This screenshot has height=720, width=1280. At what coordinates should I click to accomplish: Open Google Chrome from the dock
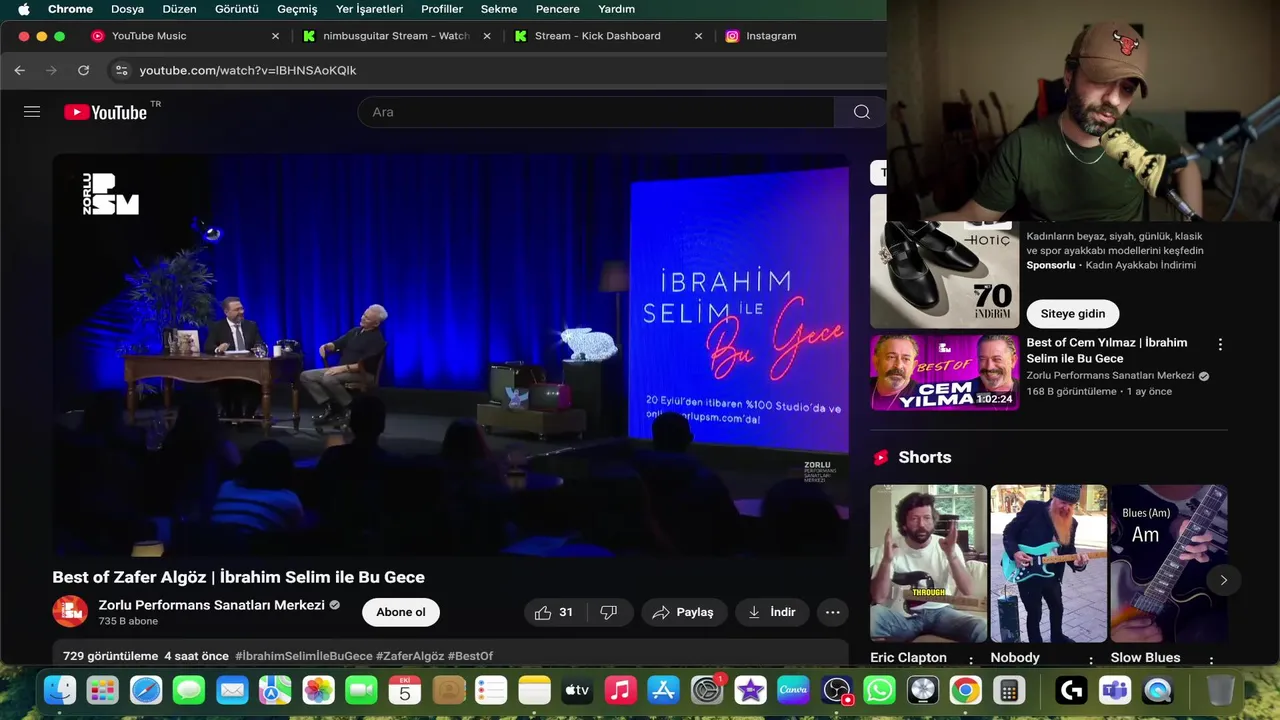(966, 690)
